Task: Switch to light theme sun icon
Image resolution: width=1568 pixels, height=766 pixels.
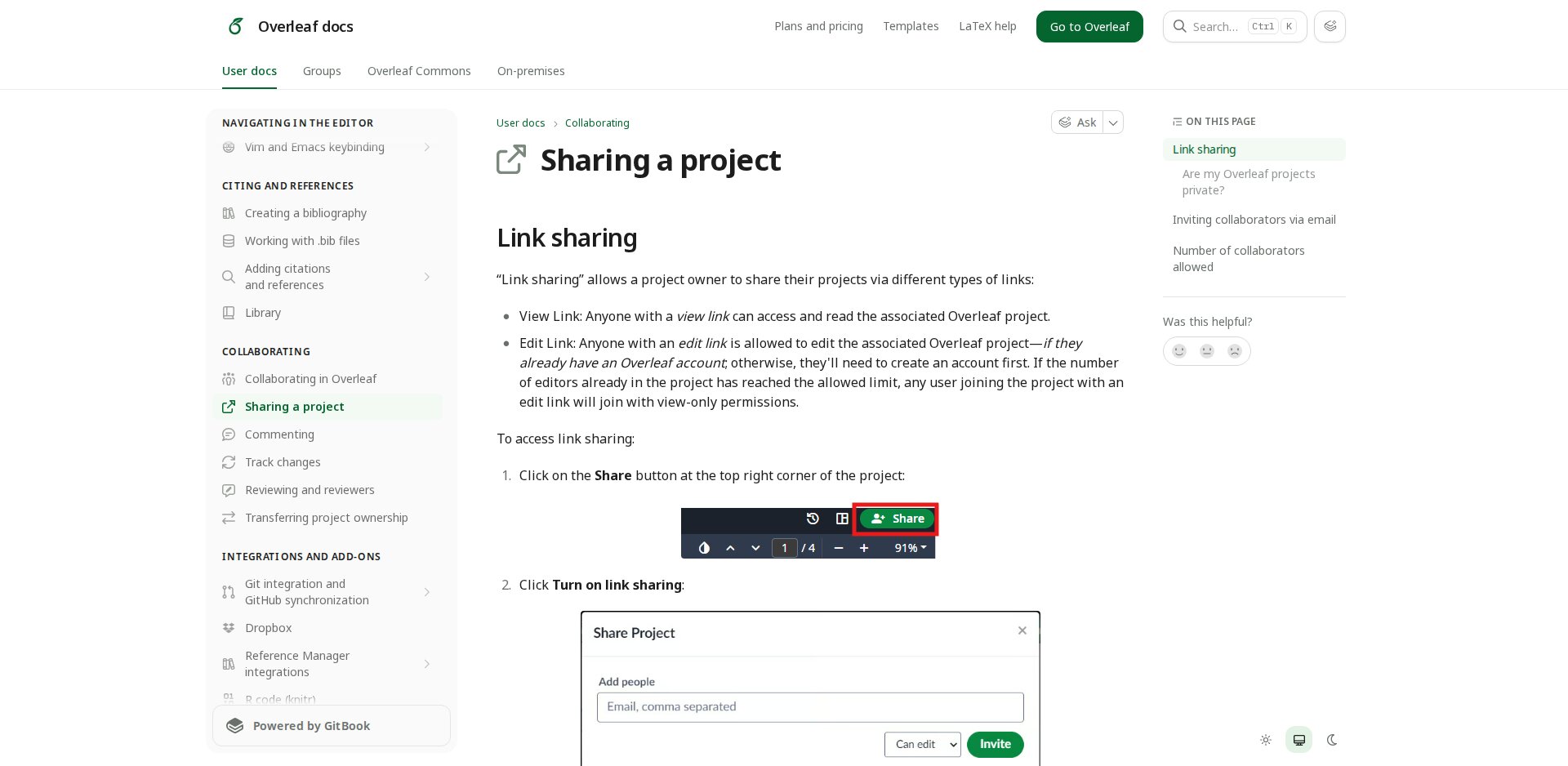Action: (1266, 740)
